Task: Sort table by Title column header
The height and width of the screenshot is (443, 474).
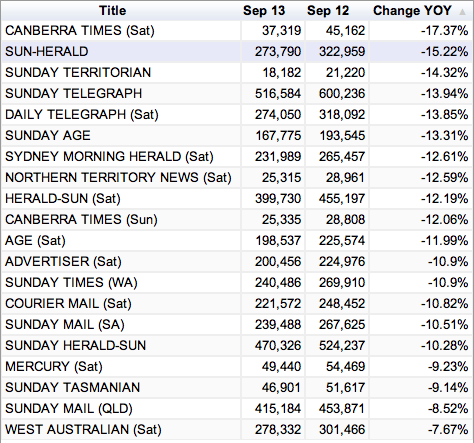Action: point(113,11)
